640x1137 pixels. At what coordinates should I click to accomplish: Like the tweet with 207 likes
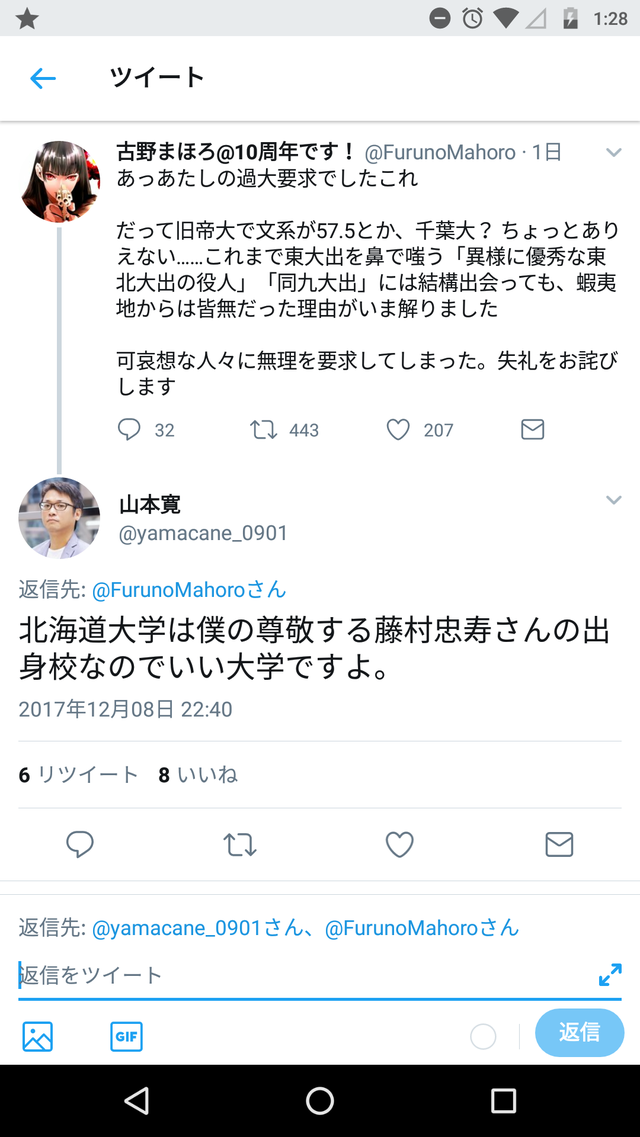pos(398,430)
